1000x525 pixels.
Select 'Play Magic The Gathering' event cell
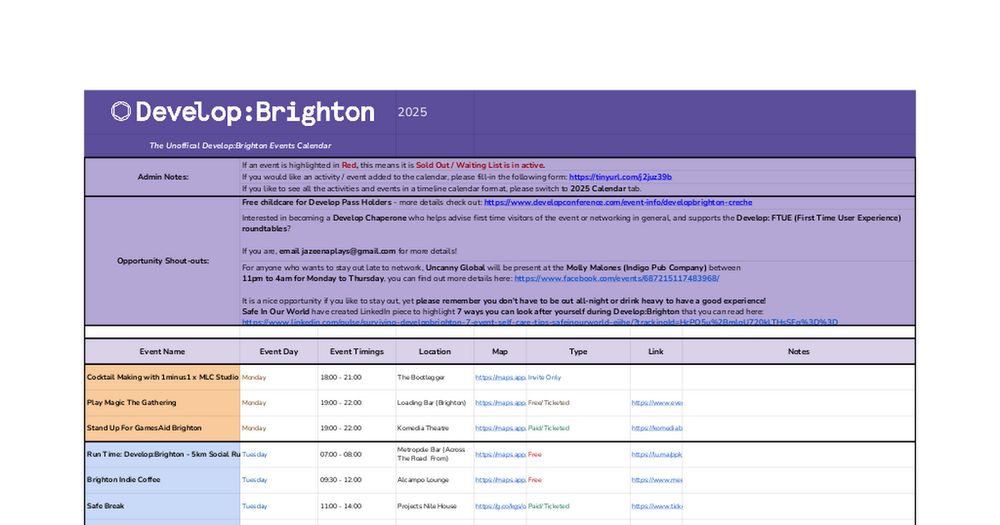point(163,403)
